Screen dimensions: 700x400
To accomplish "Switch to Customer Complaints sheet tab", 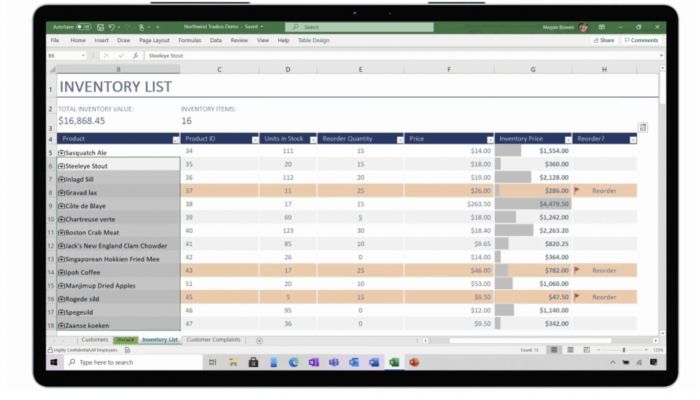I will [x=213, y=340].
